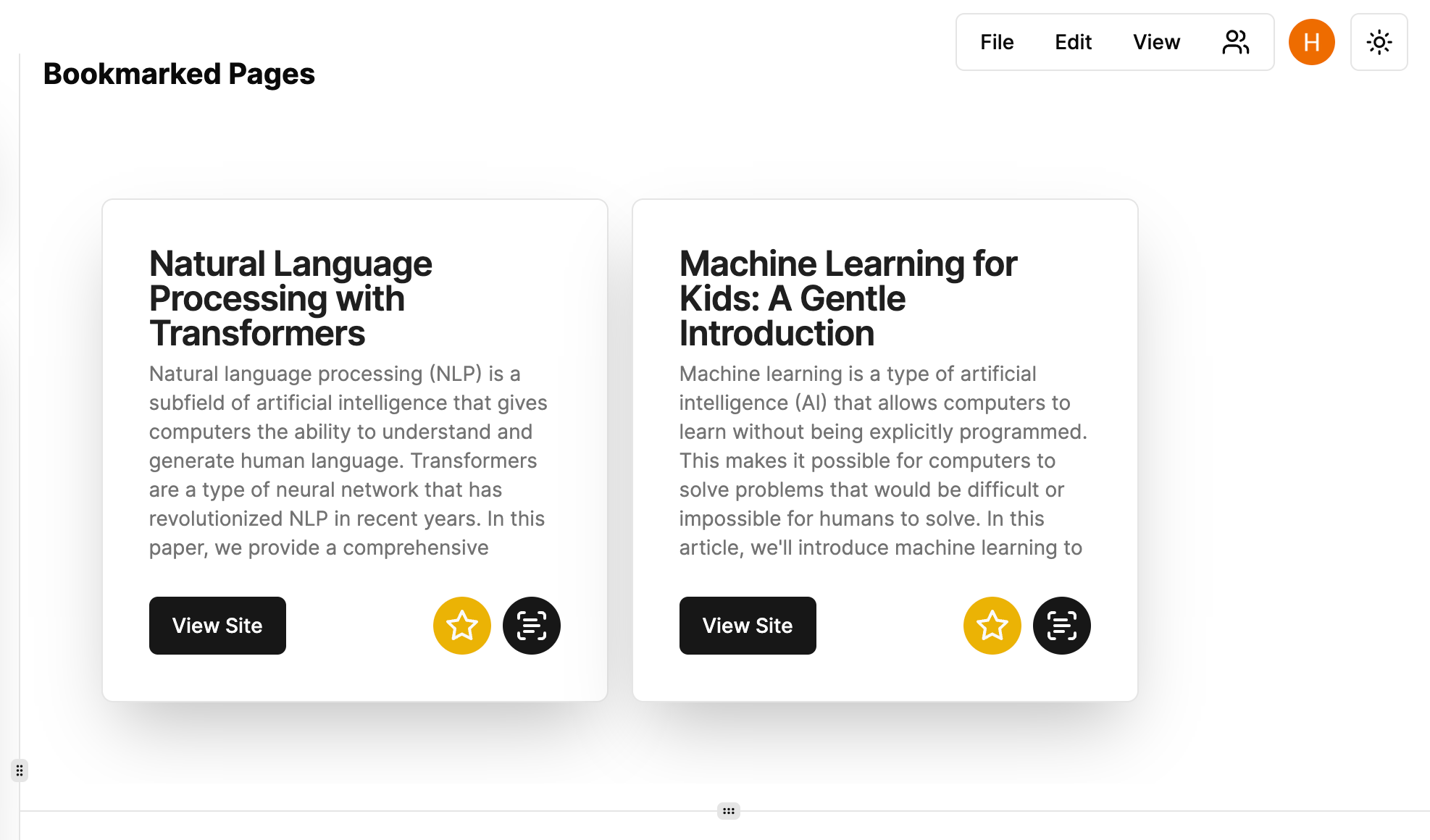Open text scan icon on Machine Learning card
Screen dimensions: 1430x840
tap(1062, 626)
